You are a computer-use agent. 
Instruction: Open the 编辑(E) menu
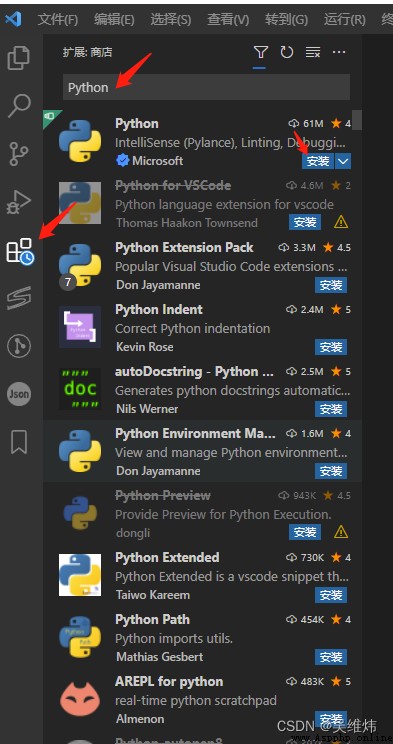(114, 19)
